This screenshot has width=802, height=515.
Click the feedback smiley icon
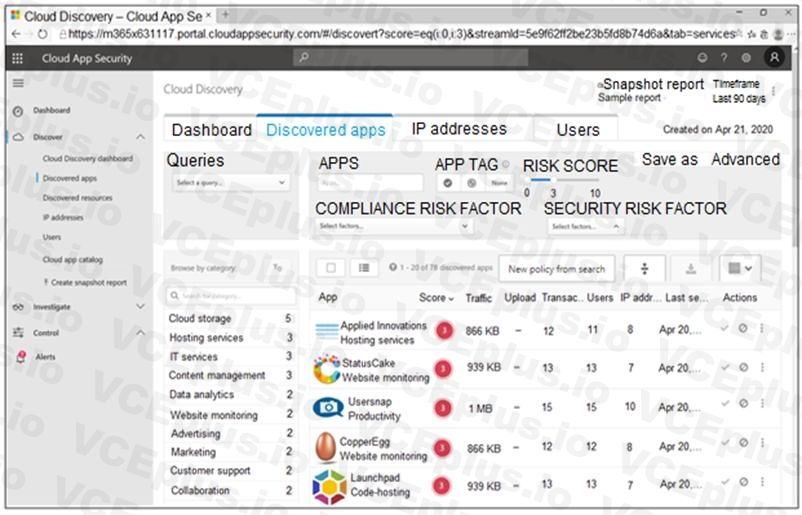coord(702,58)
